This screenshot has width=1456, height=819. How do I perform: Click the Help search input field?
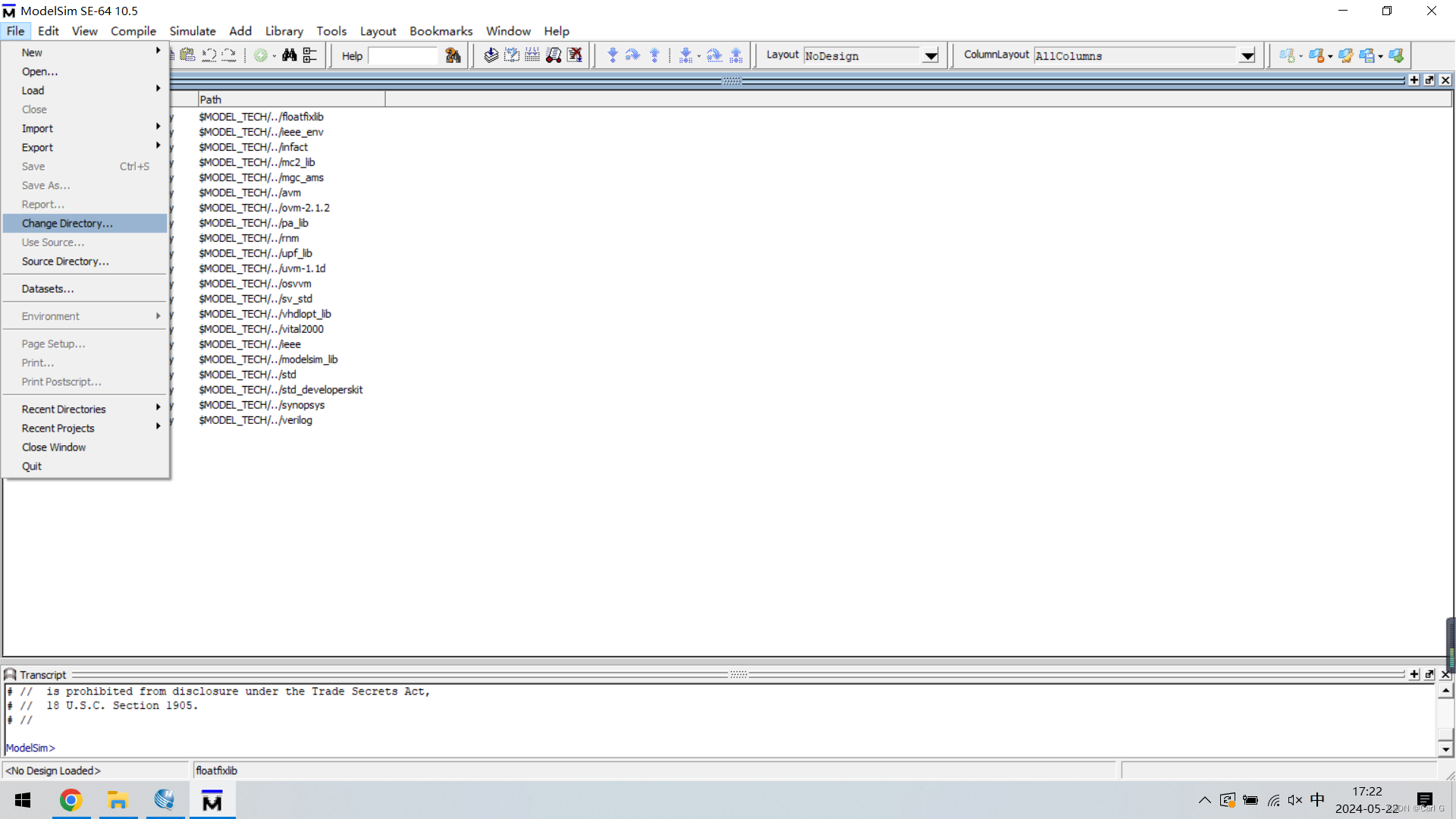point(403,55)
